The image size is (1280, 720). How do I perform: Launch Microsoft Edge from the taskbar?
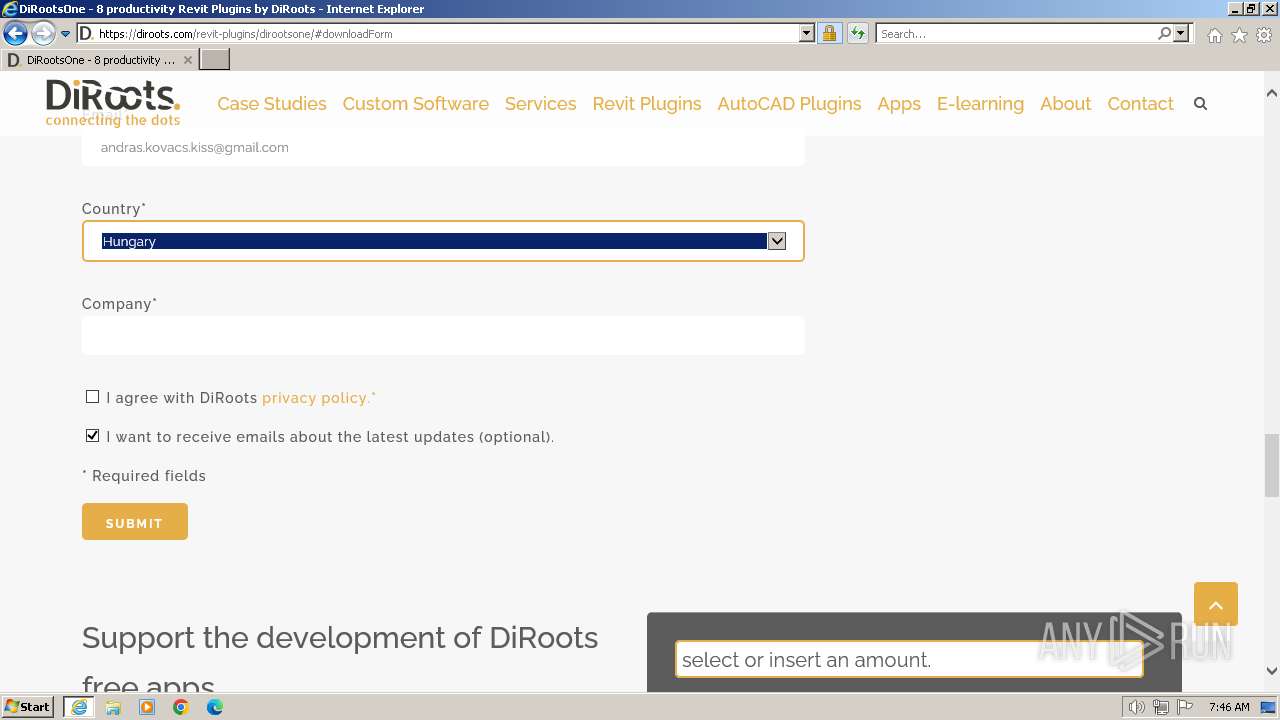[x=215, y=707]
